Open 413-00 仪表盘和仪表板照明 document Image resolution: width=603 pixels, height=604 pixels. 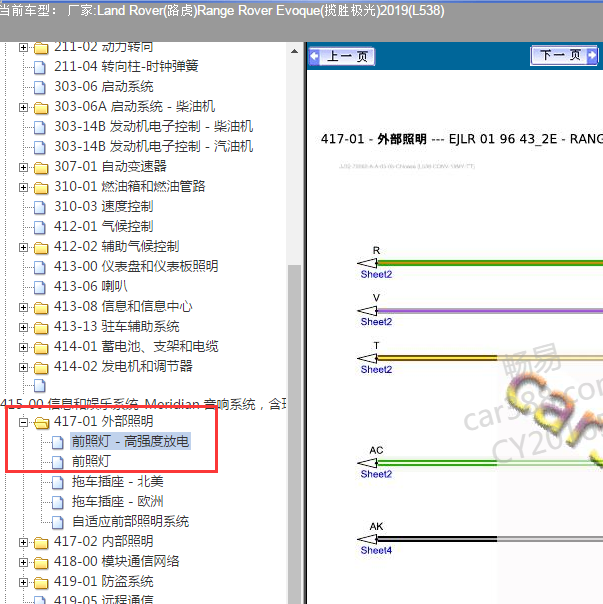pyautogui.click(x=136, y=266)
